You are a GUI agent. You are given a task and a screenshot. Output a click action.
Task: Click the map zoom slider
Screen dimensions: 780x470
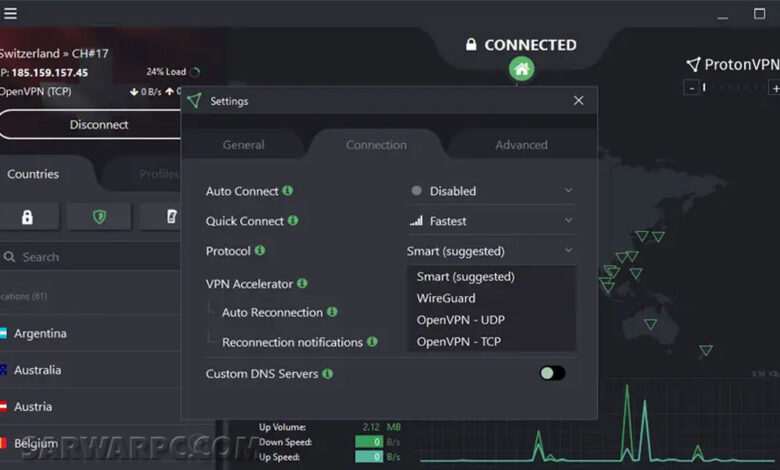click(734, 88)
